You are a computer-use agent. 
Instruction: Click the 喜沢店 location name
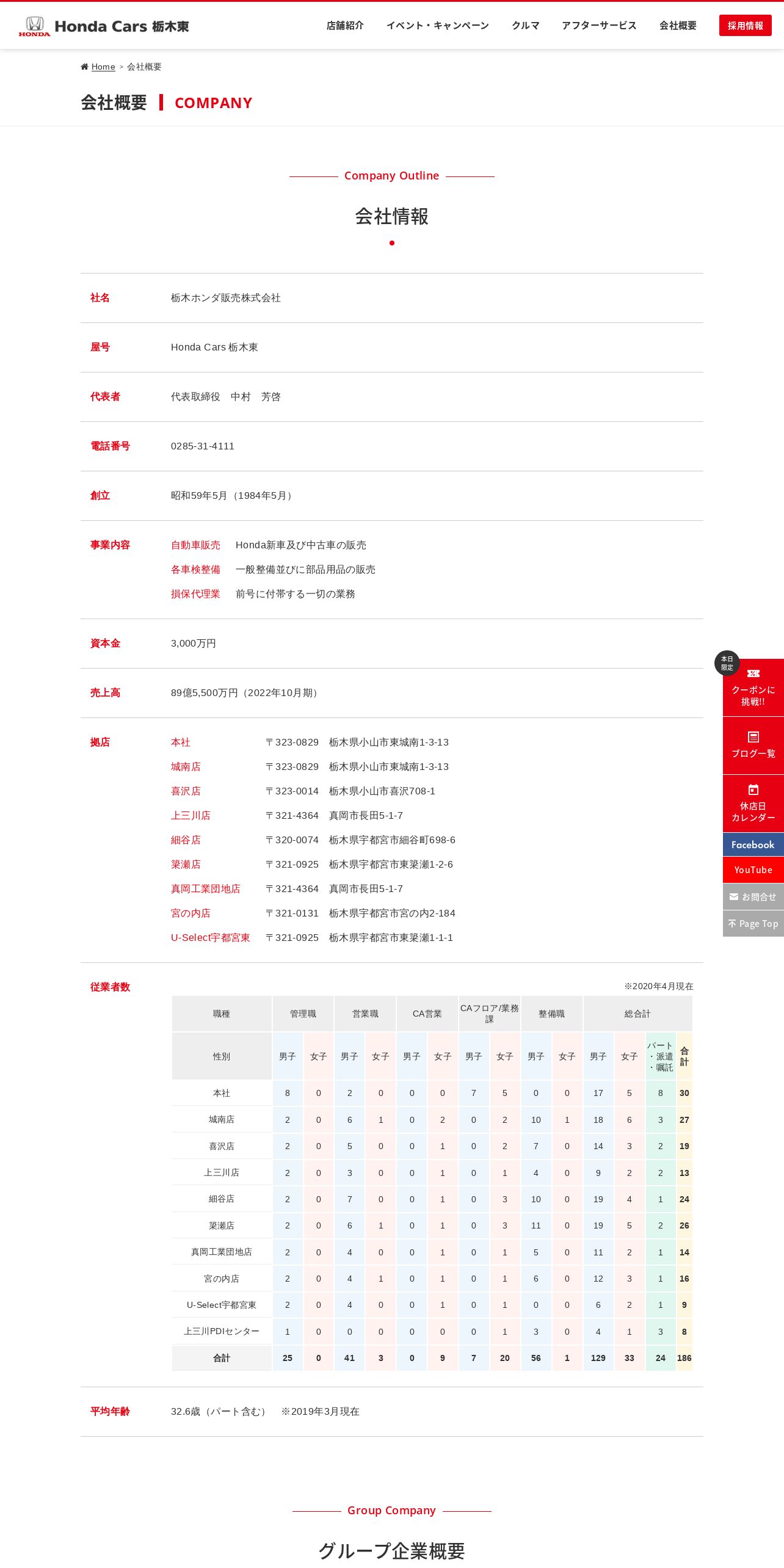pos(186,791)
